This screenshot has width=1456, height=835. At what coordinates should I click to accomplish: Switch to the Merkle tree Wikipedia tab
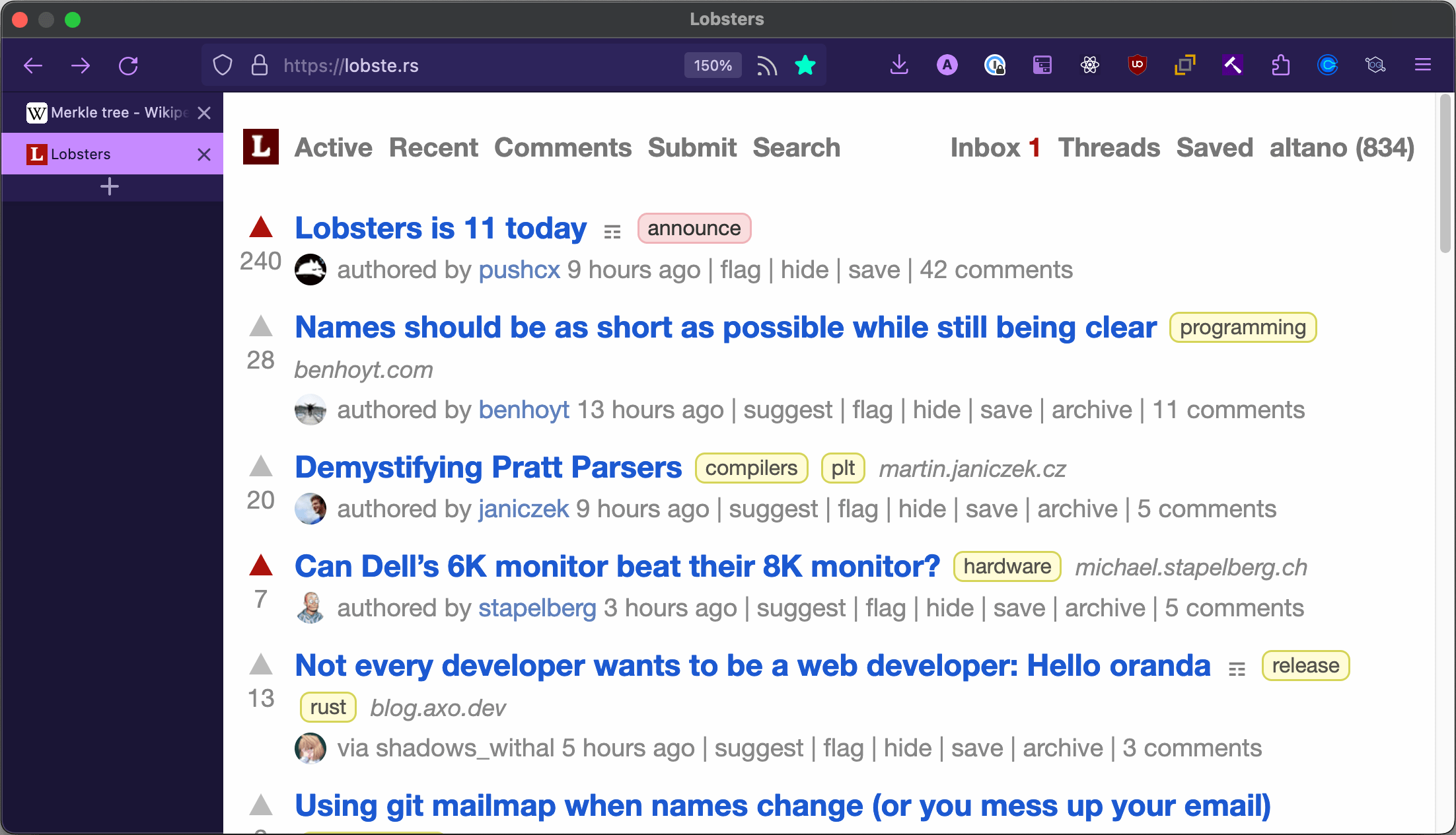tap(109, 112)
